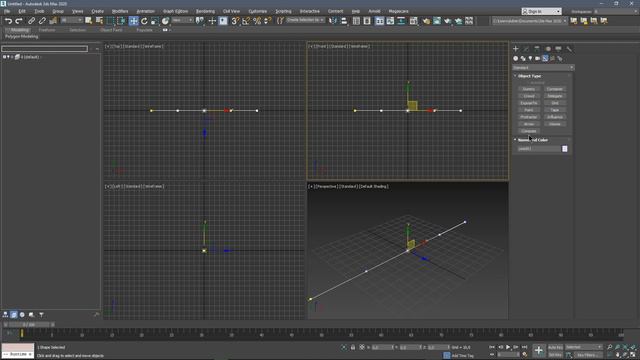
Task: Toggle Auto Key mode
Action: point(555,347)
